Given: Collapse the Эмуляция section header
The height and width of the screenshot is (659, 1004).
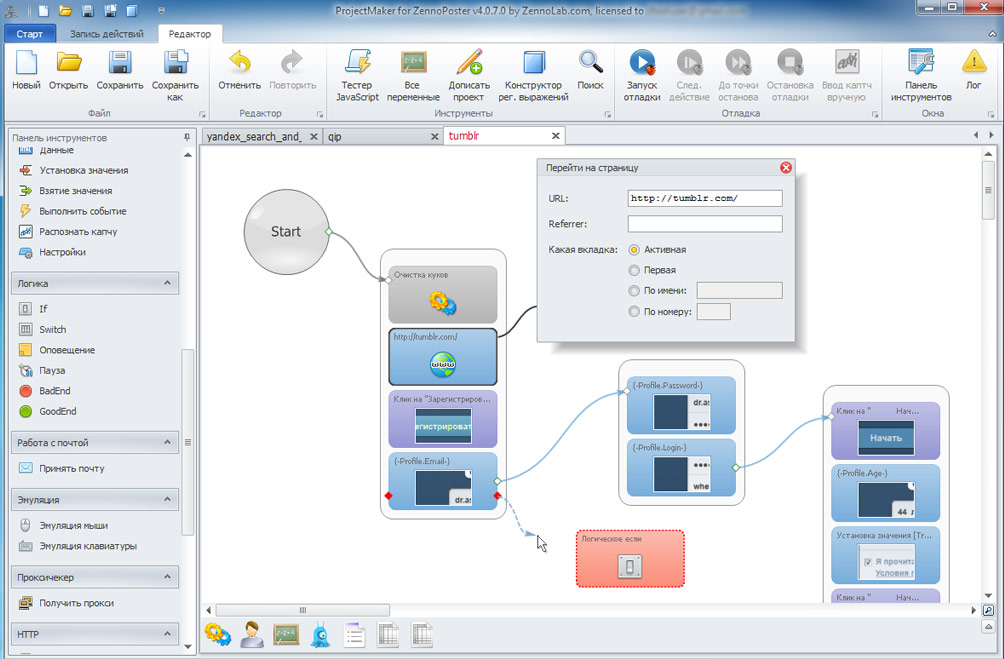Looking at the screenshot, I should (166, 499).
